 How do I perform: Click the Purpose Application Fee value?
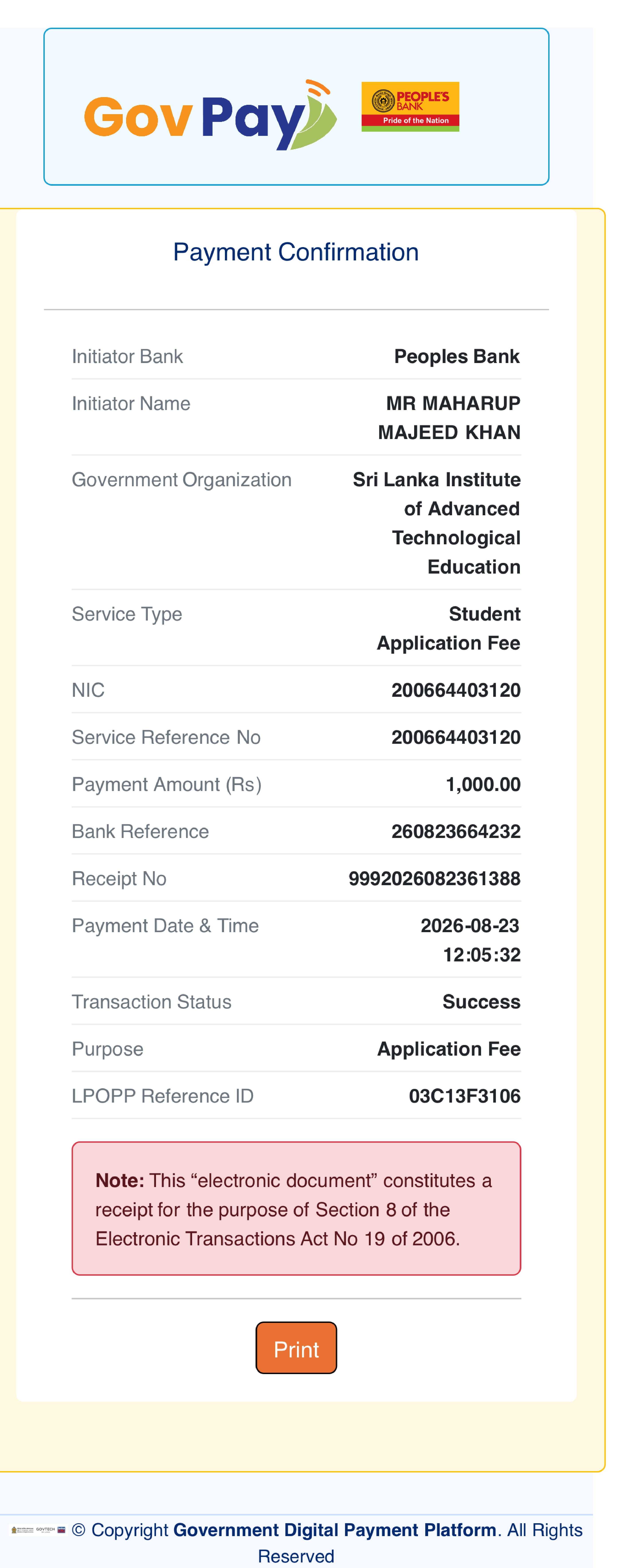click(x=449, y=1049)
